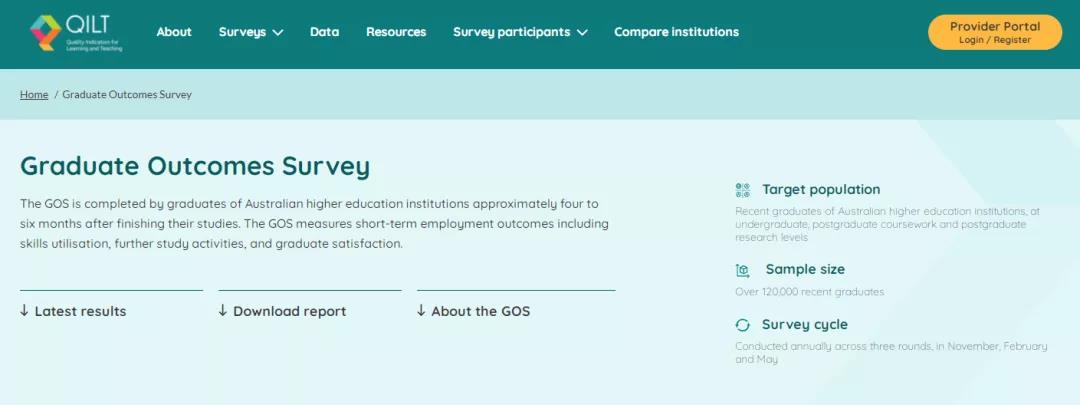Image resolution: width=1080 pixels, height=405 pixels.
Task: Click the Target population icon
Action: click(x=742, y=190)
